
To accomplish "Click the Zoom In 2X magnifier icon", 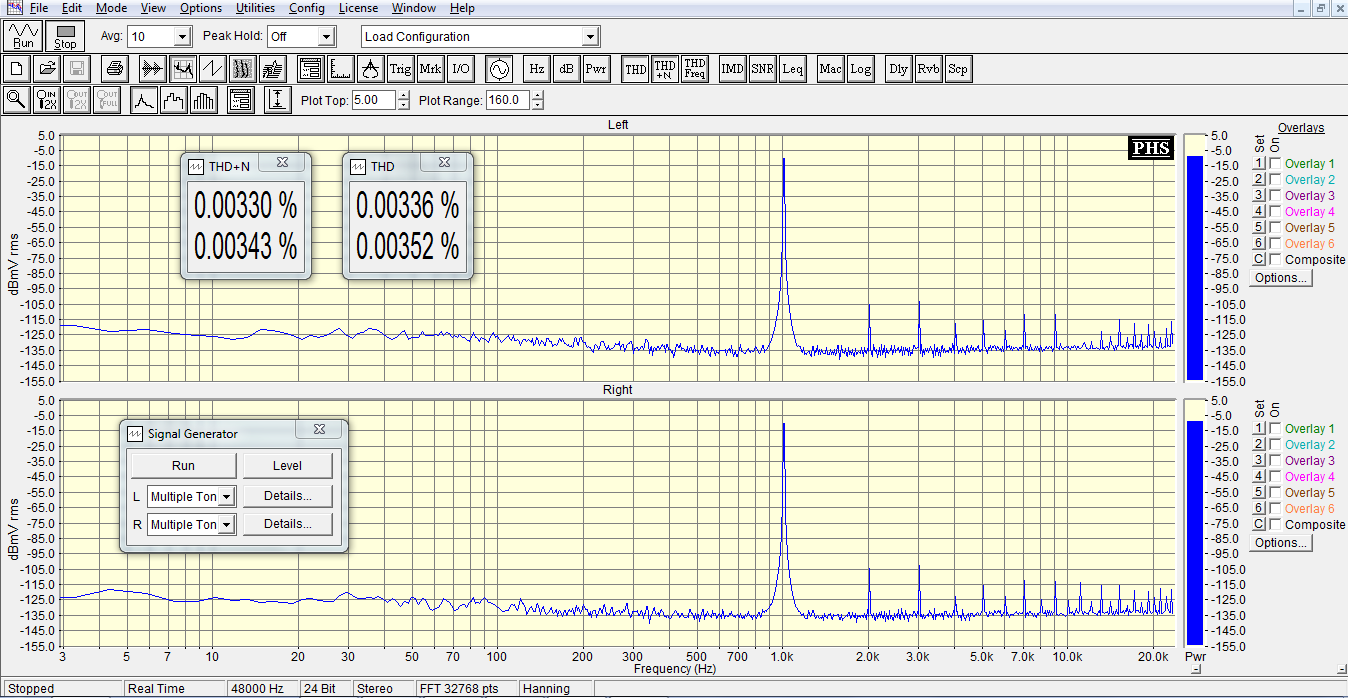I will click(x=46, y=100).
